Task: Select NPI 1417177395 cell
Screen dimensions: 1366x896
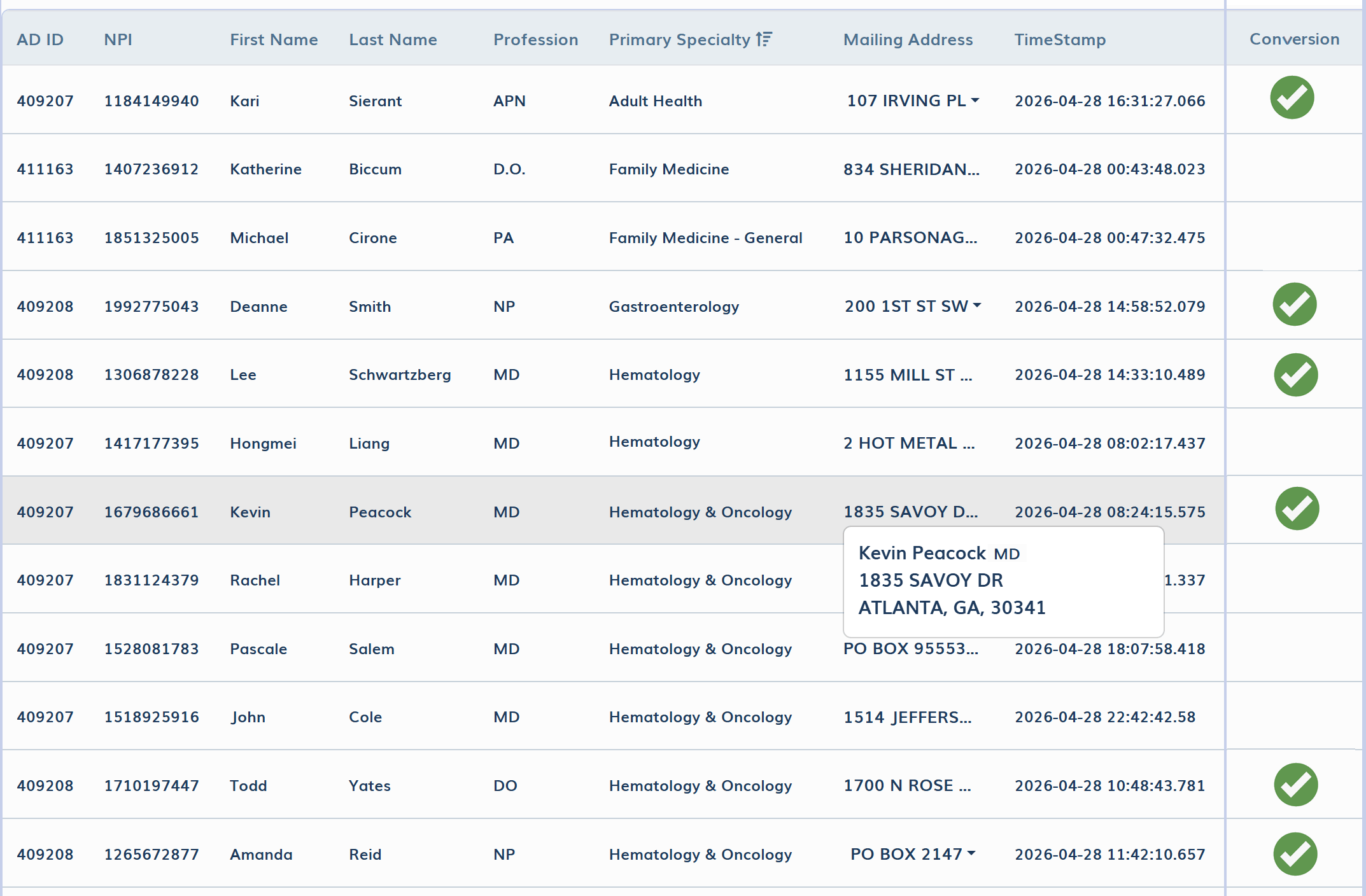Action: pos(151,443)
